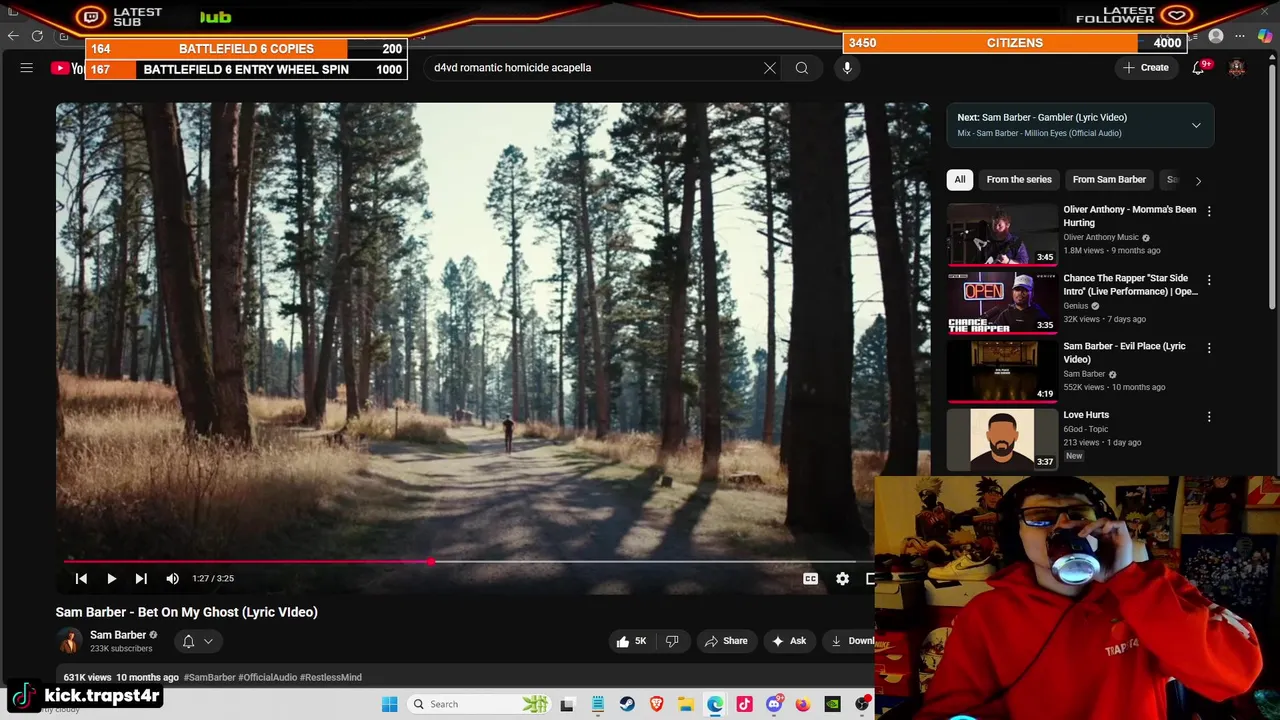Image resolution: width=1280 pixels, height=720 pixels.
Task: Open options menu for Momma's Been Hurting
Action: pos(1209,211)
